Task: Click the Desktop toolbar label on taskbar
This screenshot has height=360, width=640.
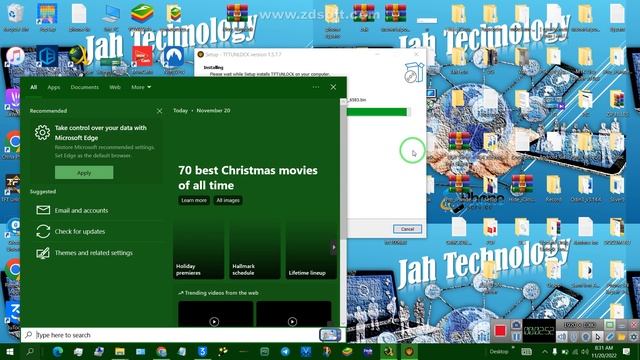Action: (499, 351)
